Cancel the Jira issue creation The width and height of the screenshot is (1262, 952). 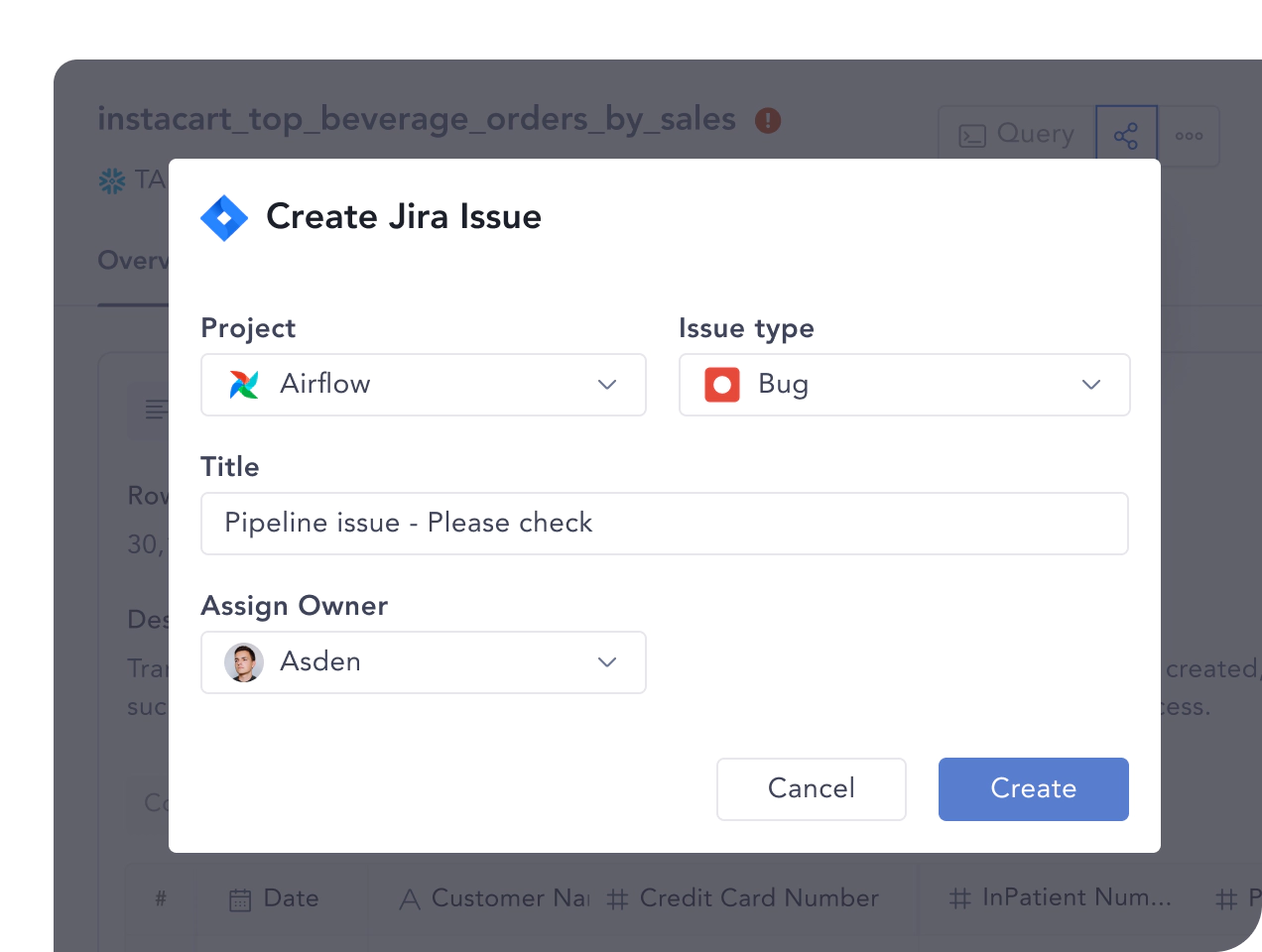(812, 789)
